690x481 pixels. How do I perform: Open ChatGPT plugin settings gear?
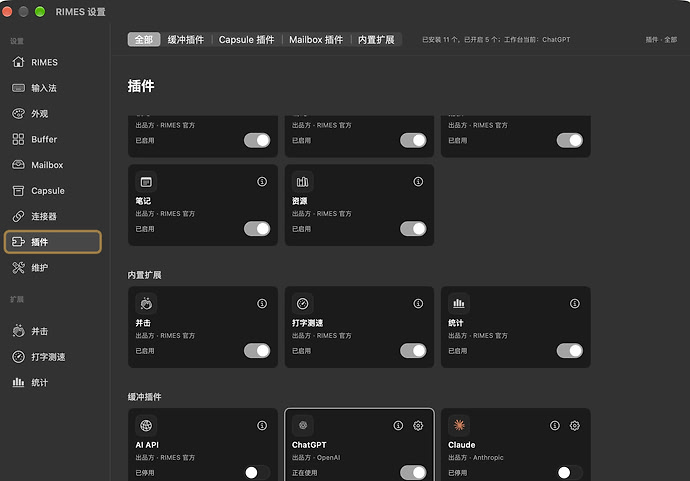pos(418,426)
